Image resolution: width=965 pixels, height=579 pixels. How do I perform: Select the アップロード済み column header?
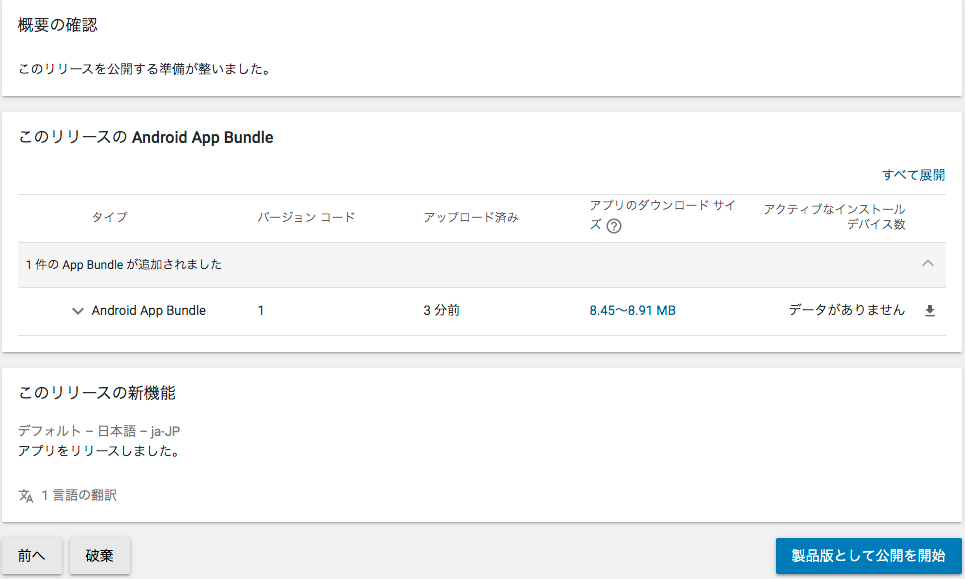471,217
